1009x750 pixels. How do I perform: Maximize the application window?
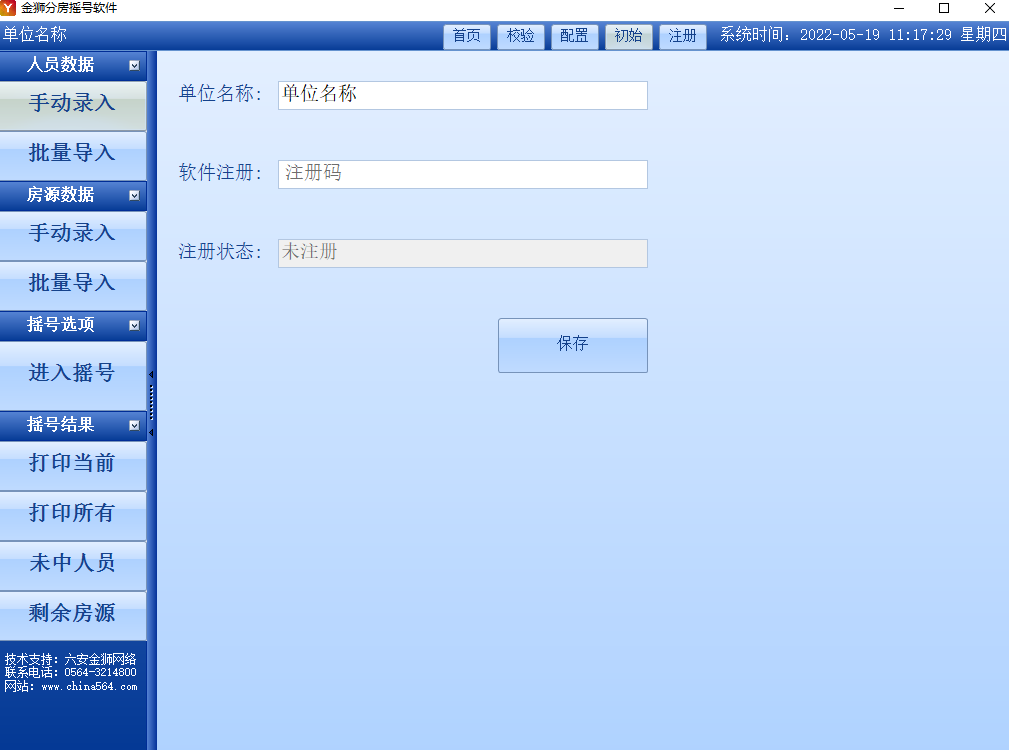pos(944,8)
